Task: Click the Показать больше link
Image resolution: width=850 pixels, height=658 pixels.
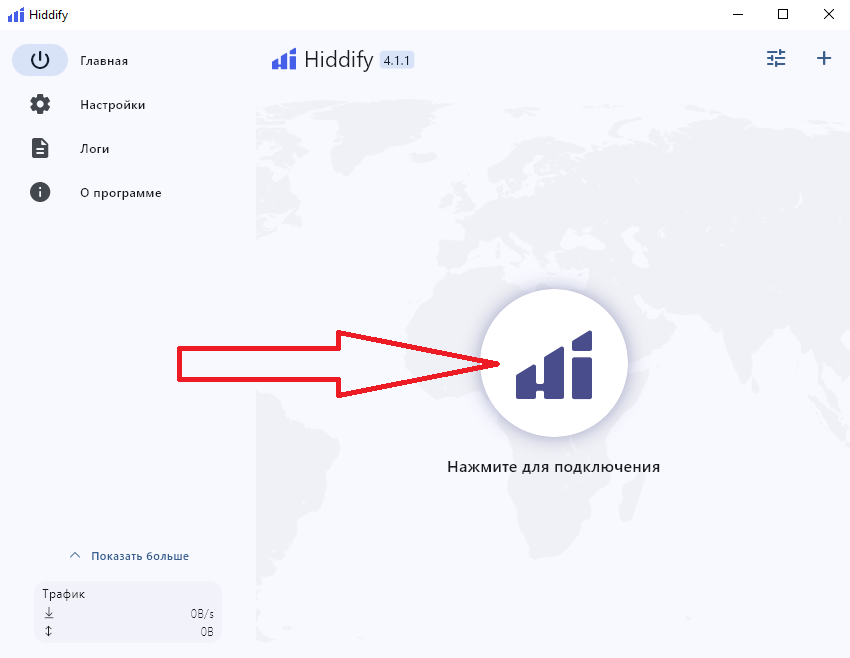Action: click(140, 556)
